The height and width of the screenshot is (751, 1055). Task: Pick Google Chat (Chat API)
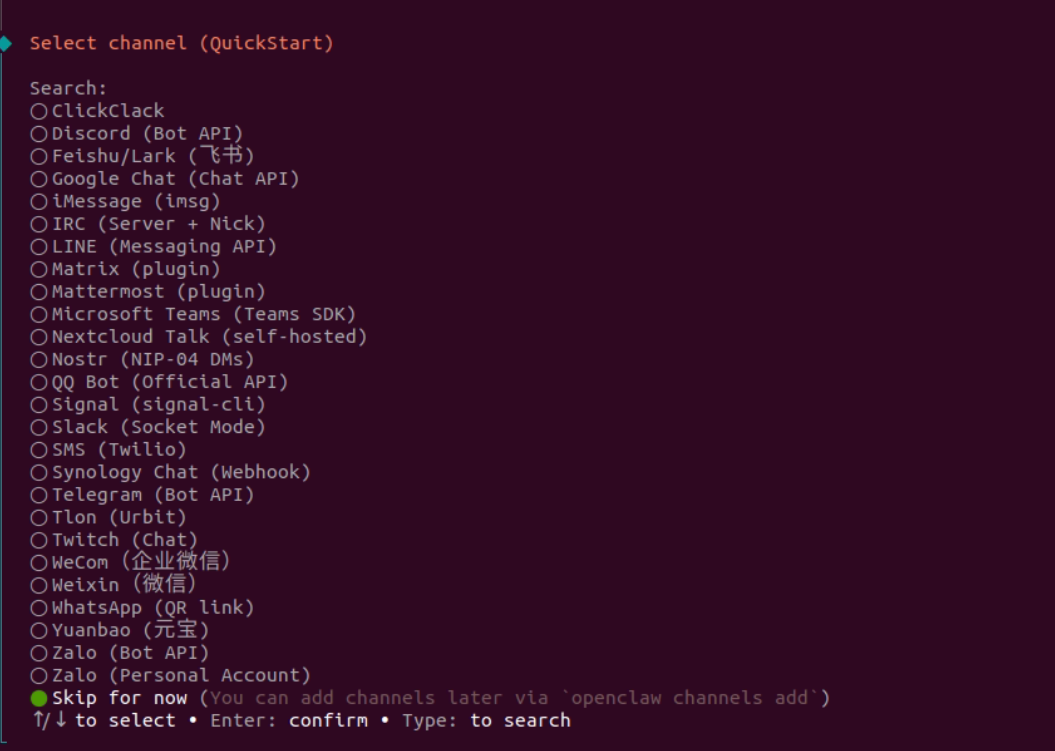(x=165, y=178)
